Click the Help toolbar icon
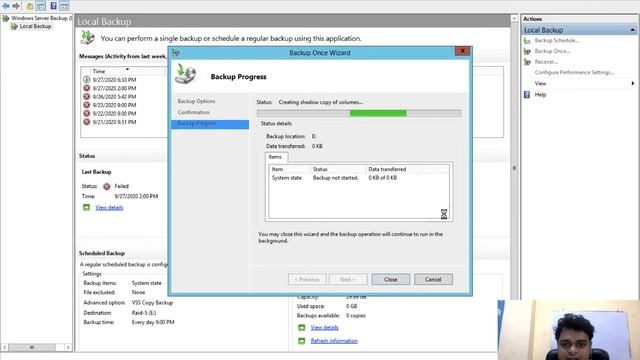Image resolution: width=640 pixels, height=360 pixels. coord(53,6)
